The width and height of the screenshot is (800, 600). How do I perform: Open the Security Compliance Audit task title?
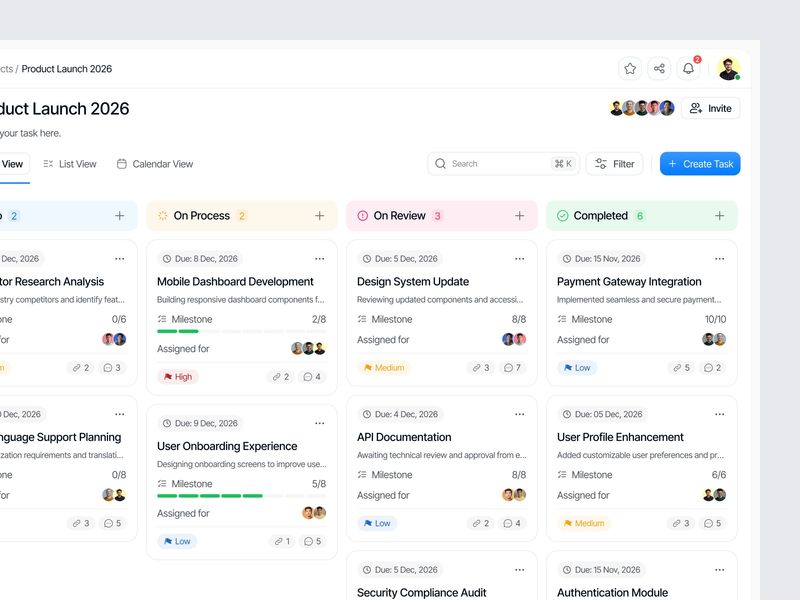pos(421,593)
